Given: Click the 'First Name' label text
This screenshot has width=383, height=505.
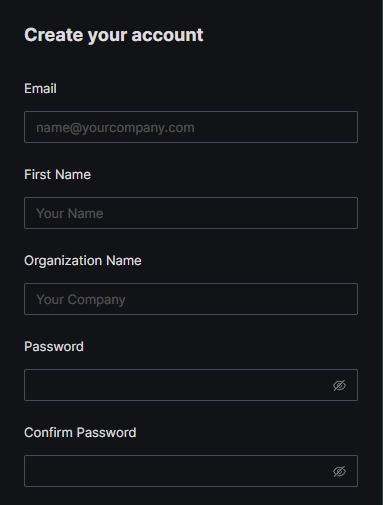Looking at the screenshot, I should click(57, 175).
